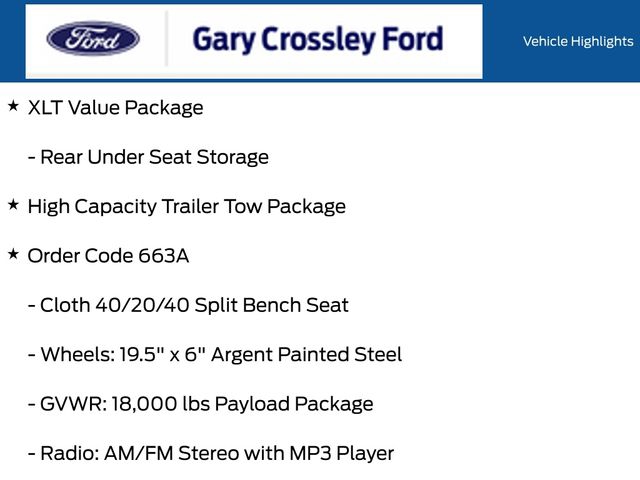
Task: Click the dash bullet before the Wheels line
Action: tap(32, 355)
